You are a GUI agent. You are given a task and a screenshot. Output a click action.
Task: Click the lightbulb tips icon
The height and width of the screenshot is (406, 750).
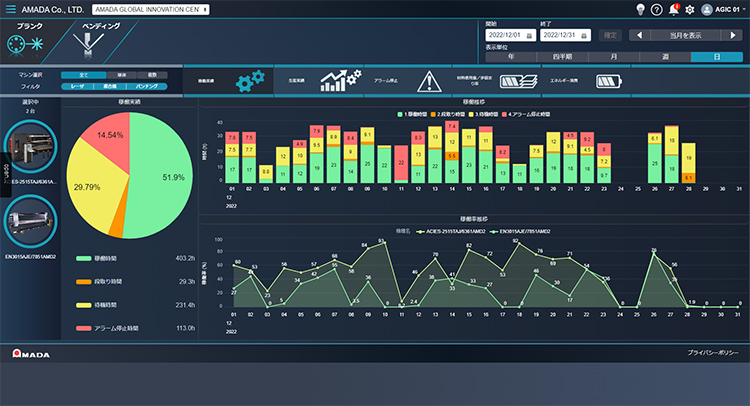pos(641,9)
